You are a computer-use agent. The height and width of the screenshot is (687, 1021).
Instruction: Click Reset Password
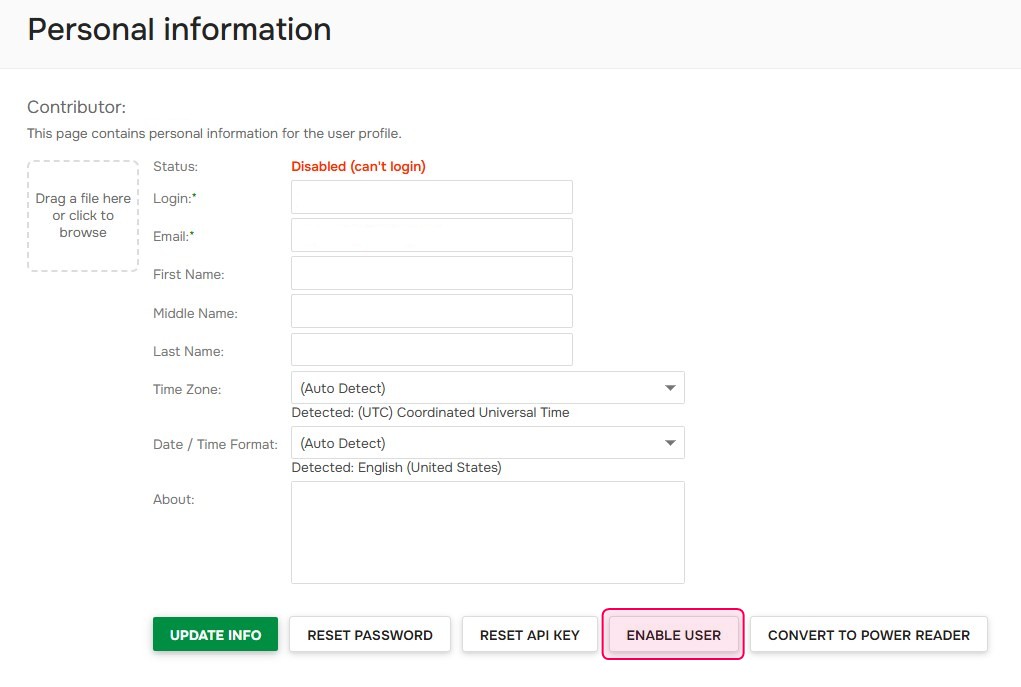pyautogui.click(x=369, y=634)
